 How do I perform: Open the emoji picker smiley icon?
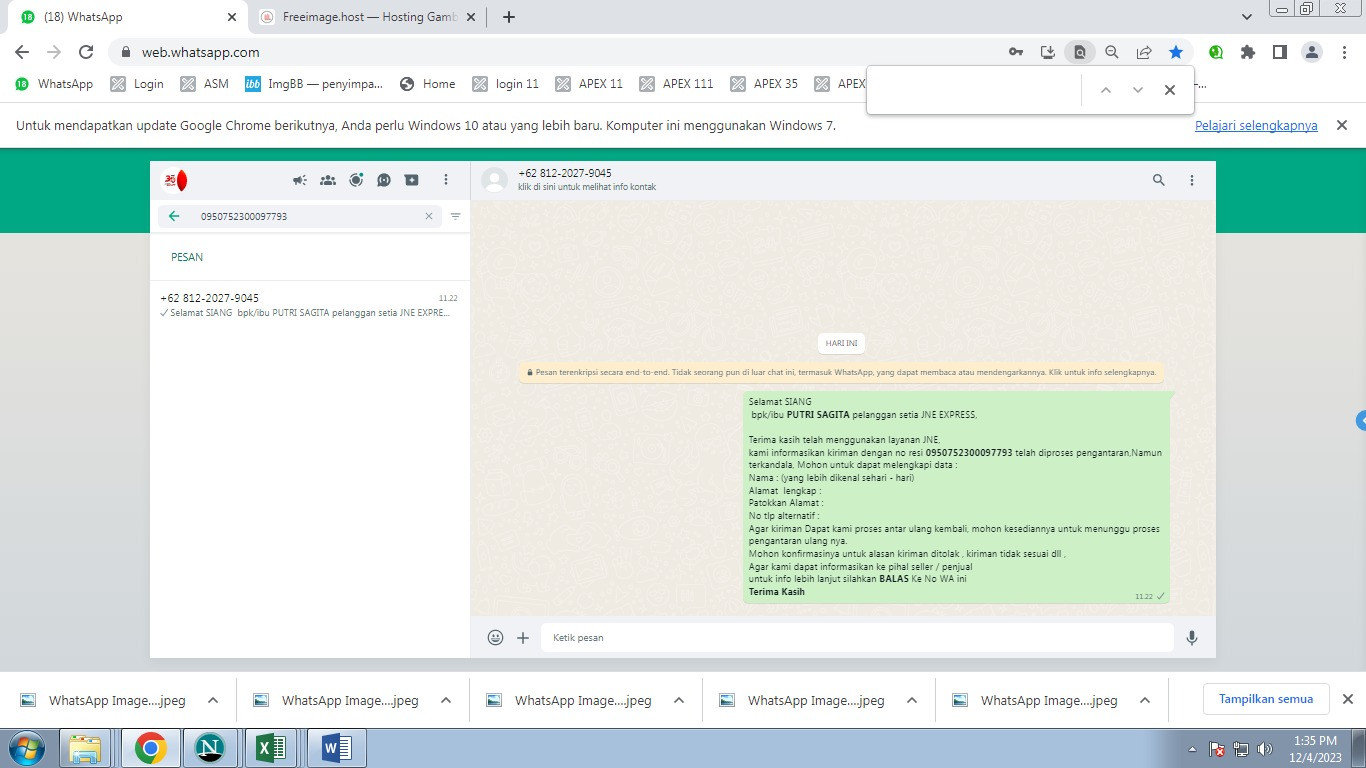tap(495, 637)
